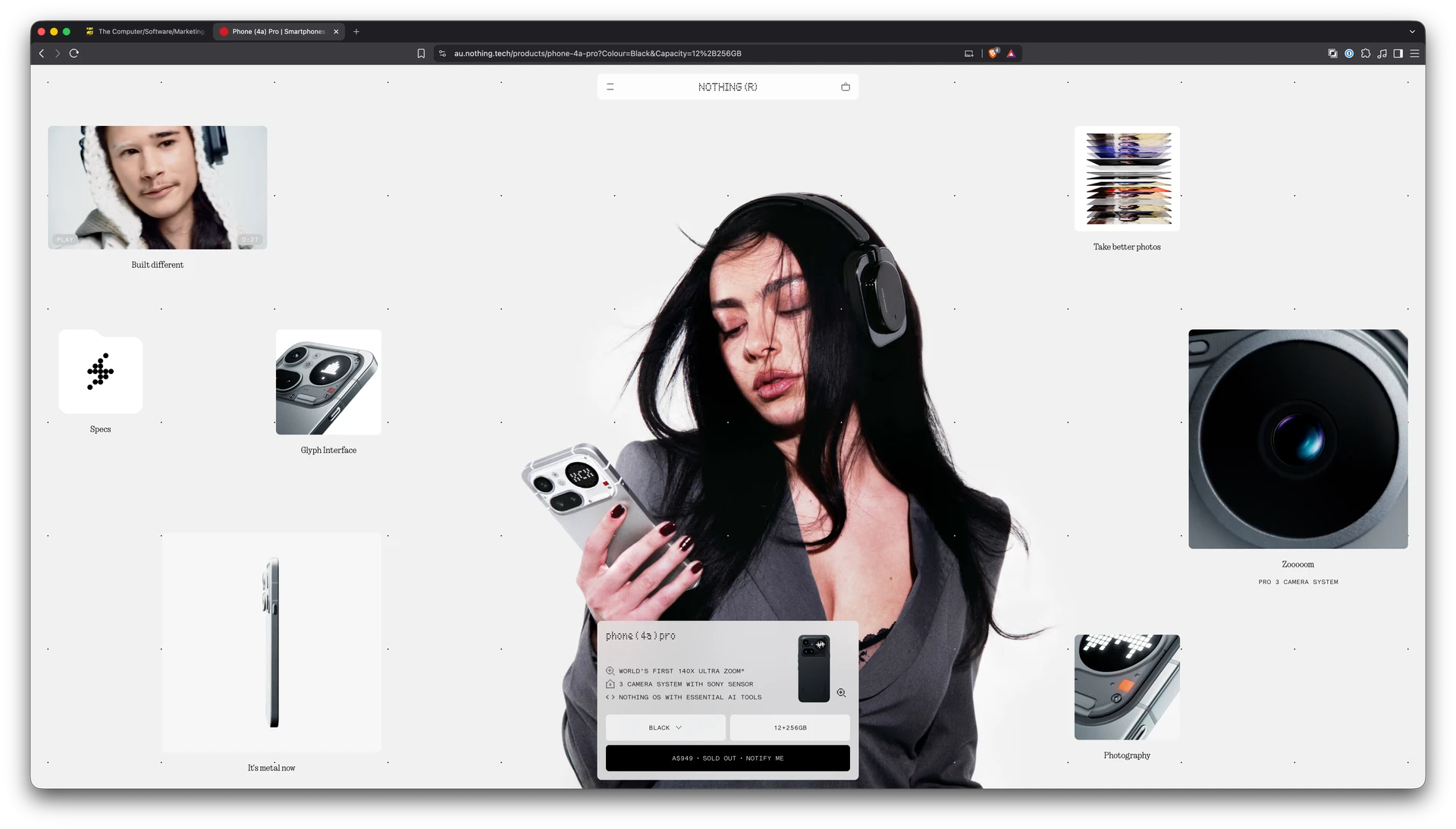Click PRO 3 CAMERA SYSTEM text

point(1298,582)
